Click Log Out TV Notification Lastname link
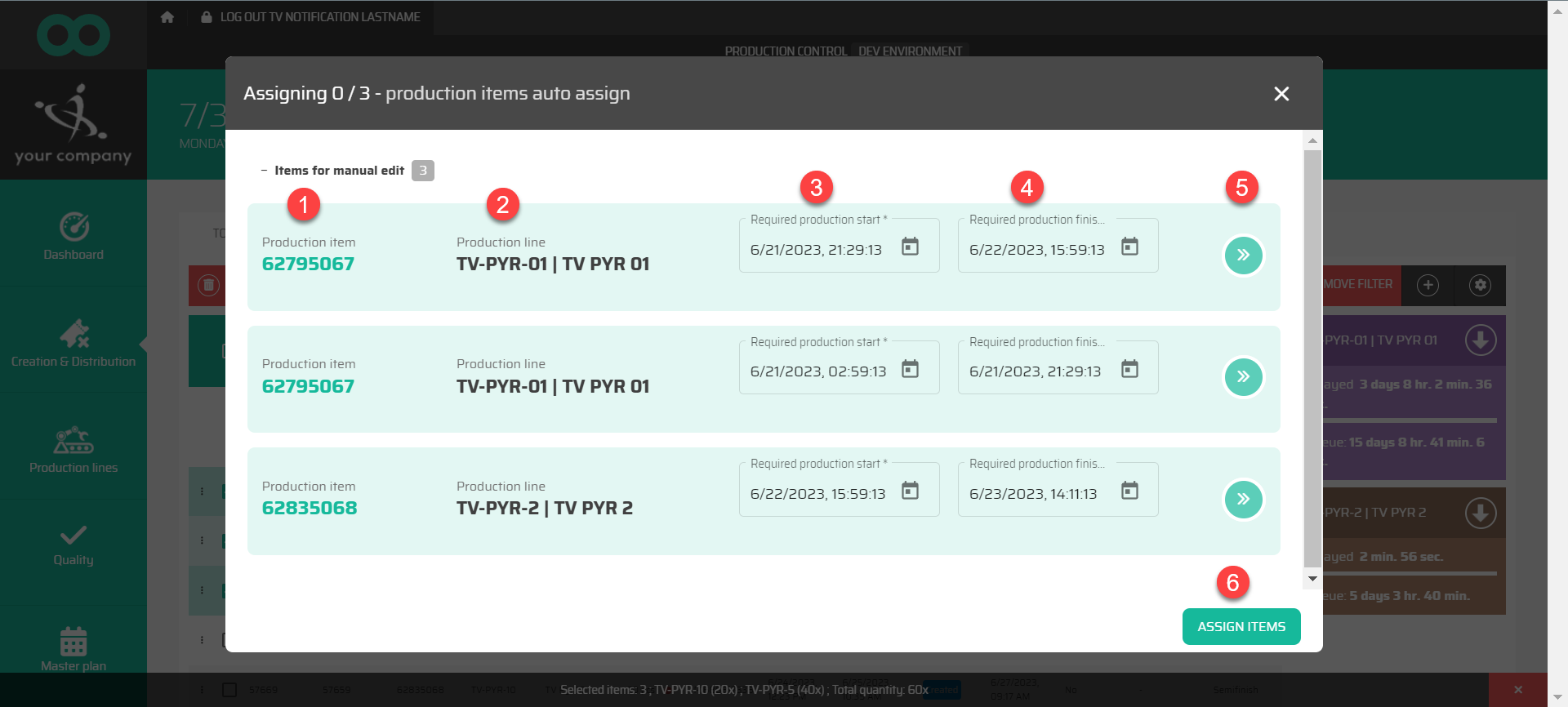1568x707 pixels. (319, 17)
